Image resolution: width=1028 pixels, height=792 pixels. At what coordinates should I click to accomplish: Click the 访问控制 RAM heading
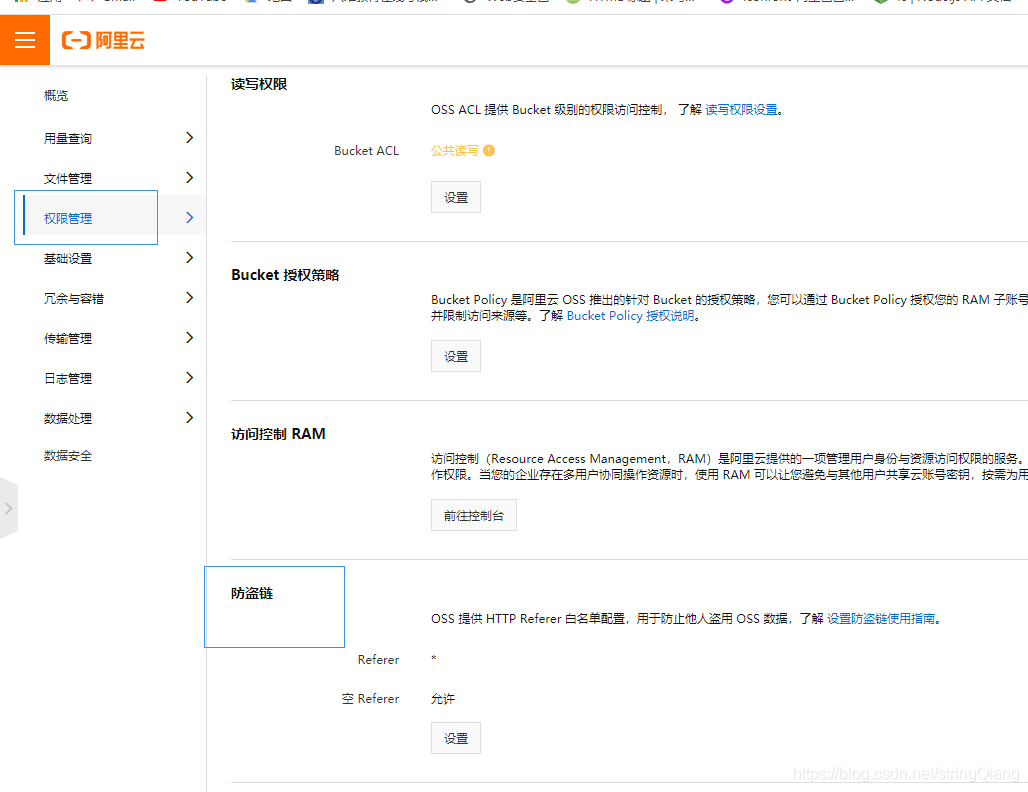pyautogui.click(x=278, y=434)
